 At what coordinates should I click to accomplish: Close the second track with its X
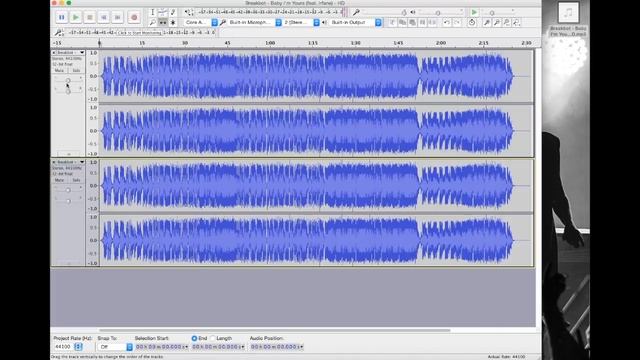[53, 162]
